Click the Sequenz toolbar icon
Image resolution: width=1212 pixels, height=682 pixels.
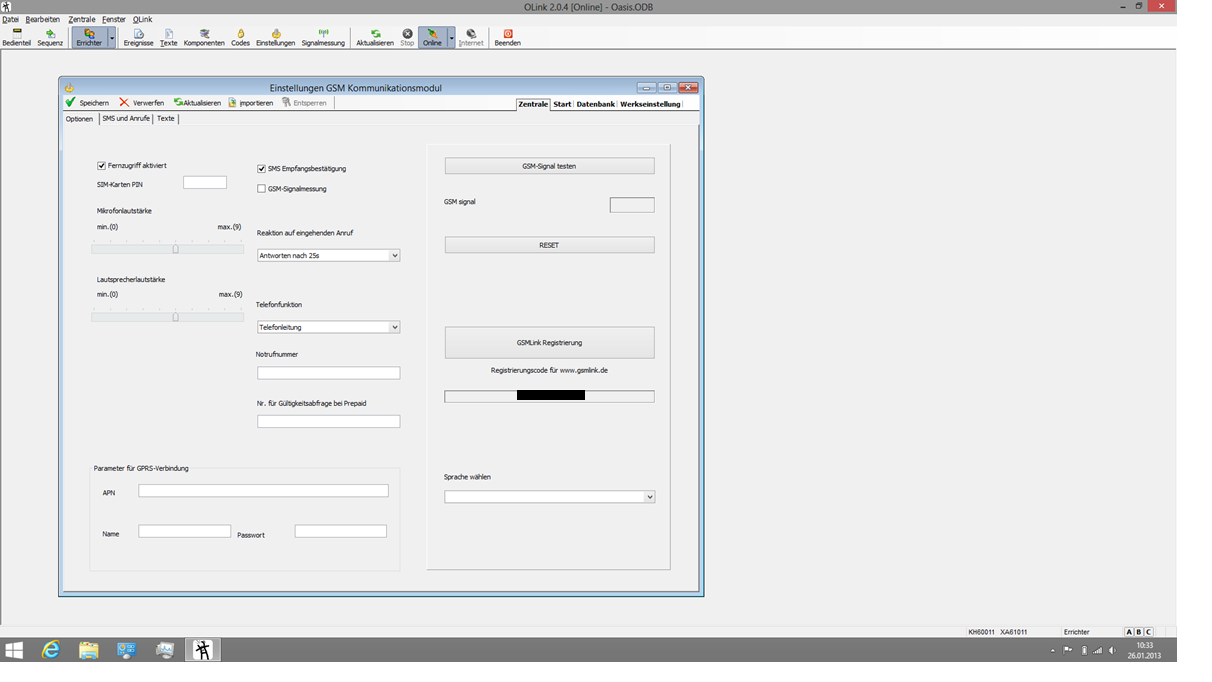(50, 37)
